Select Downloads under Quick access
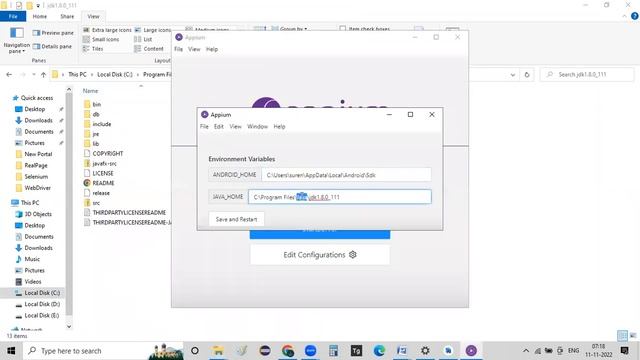Image resolution: width=640 pixels, height=360 pixels. 34,120
